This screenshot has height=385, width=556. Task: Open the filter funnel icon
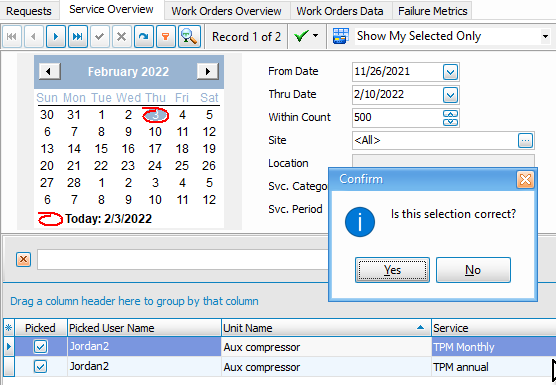click(166, 36)
